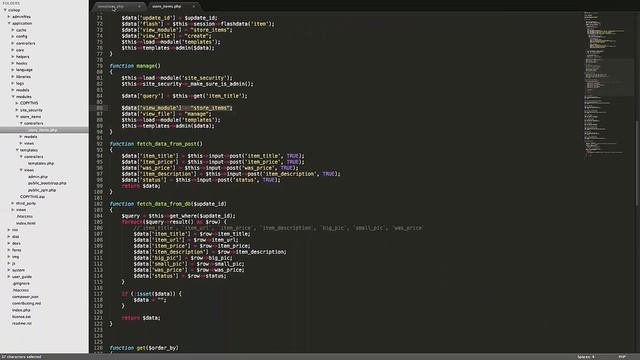
Task: Expand the system folder arrow
Action: (x=9, y=270)
